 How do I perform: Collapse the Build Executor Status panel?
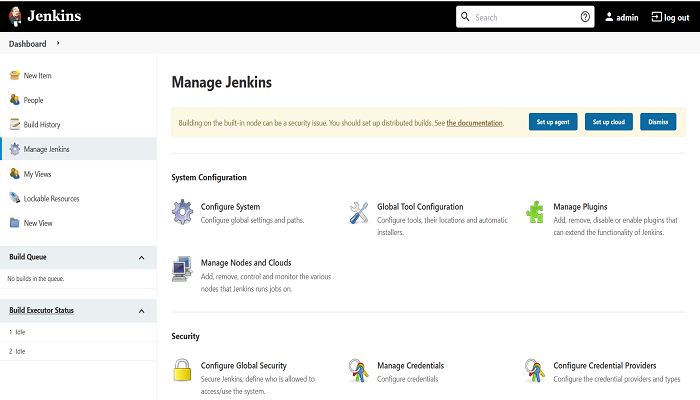[x=142, y=311]
